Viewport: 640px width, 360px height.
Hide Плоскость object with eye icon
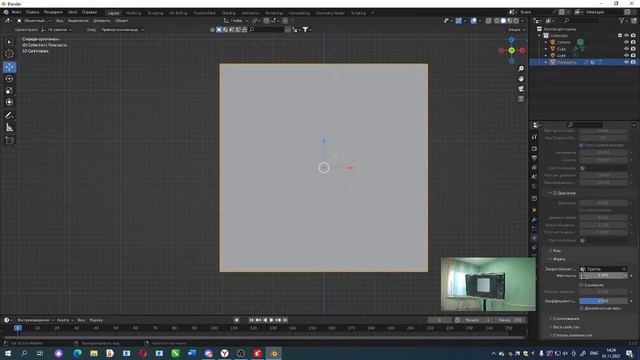click(626, 62)
